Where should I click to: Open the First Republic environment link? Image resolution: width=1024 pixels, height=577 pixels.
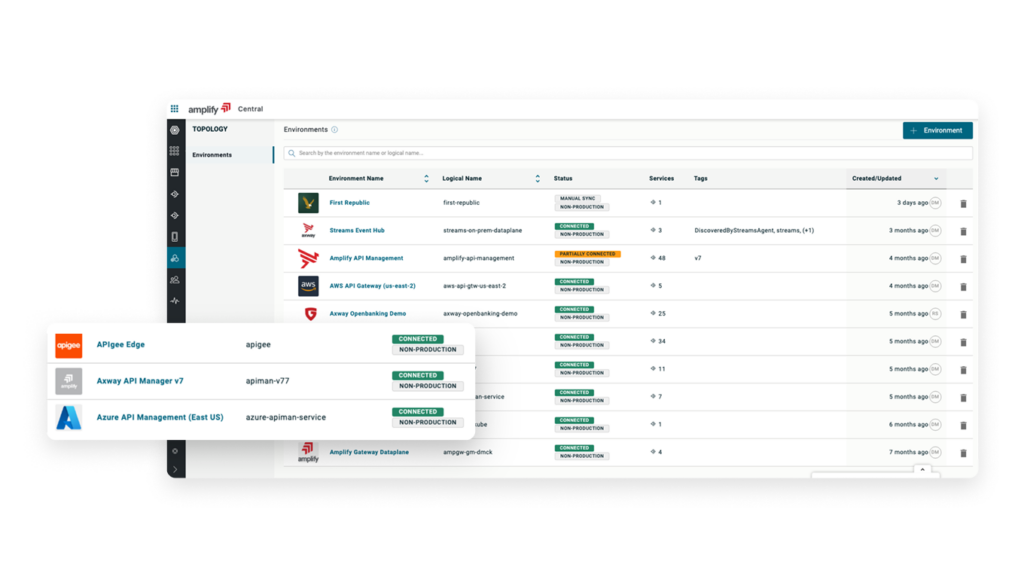point(349,203)
